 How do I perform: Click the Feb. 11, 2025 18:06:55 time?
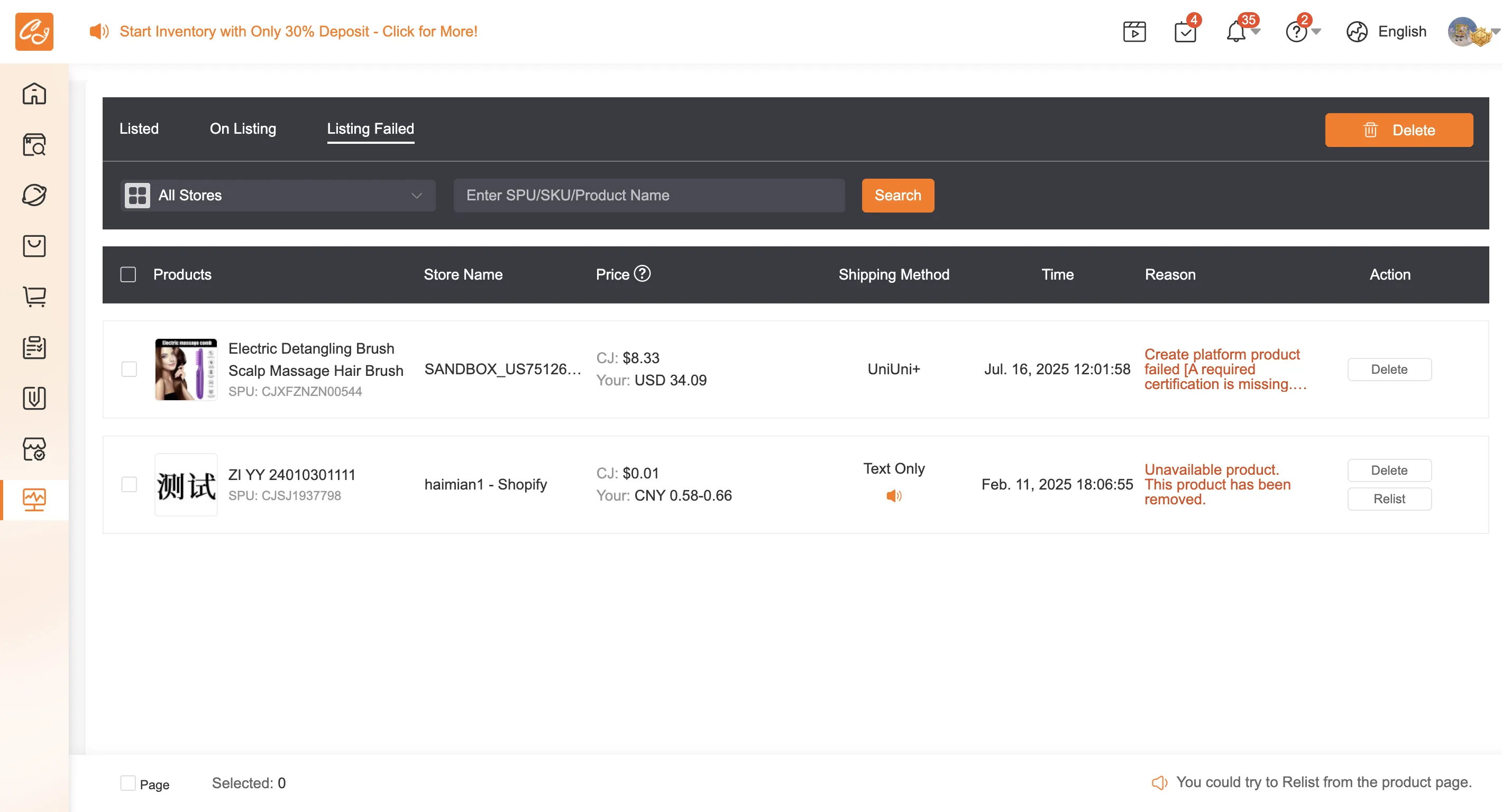click(1057, 484)
